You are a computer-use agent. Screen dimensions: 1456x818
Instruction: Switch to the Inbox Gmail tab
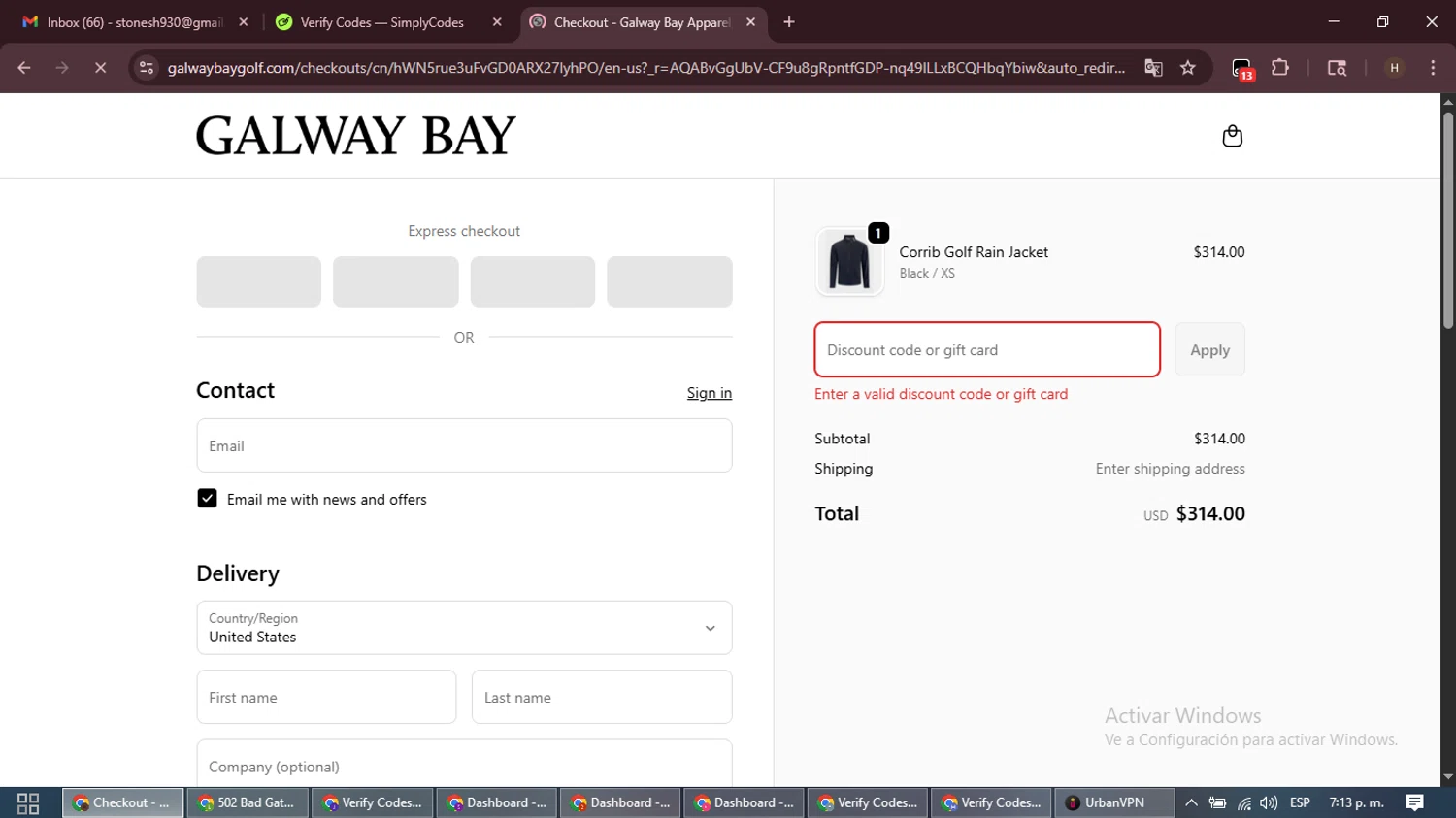[x=133, y=22]
